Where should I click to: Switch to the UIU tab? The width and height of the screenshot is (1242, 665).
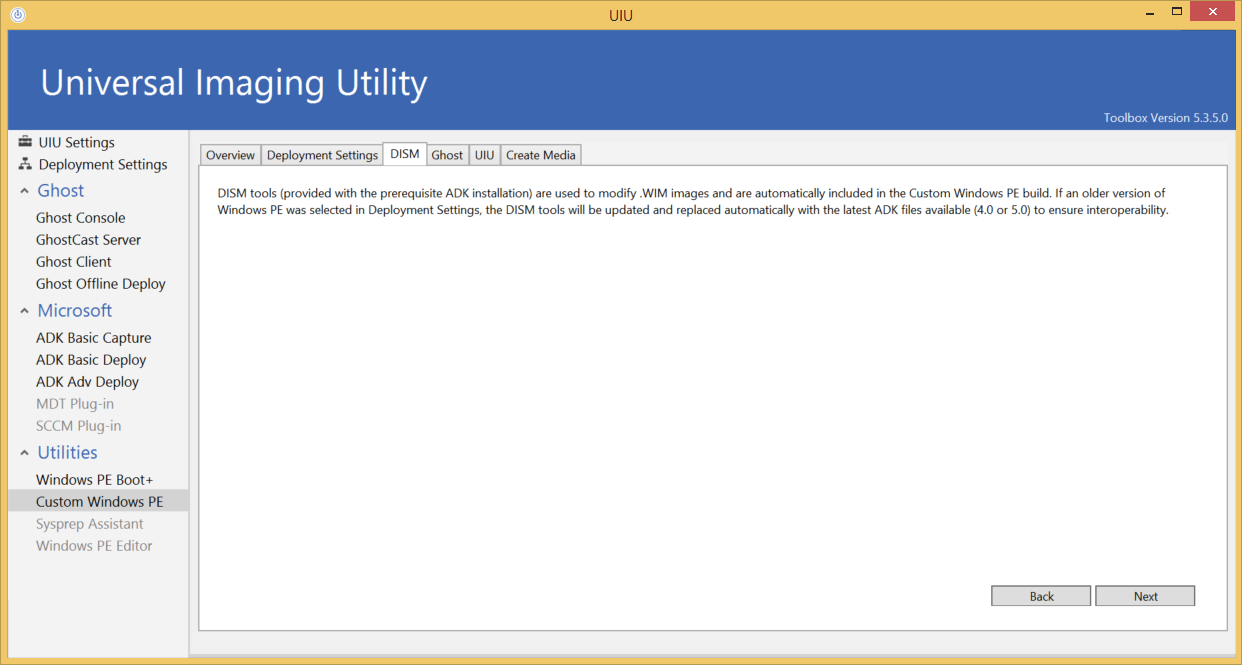click(x=485, y=155)
